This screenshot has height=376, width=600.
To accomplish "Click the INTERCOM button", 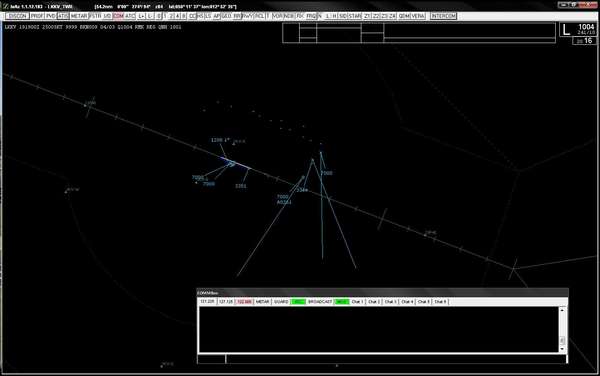I will point(443,16).
